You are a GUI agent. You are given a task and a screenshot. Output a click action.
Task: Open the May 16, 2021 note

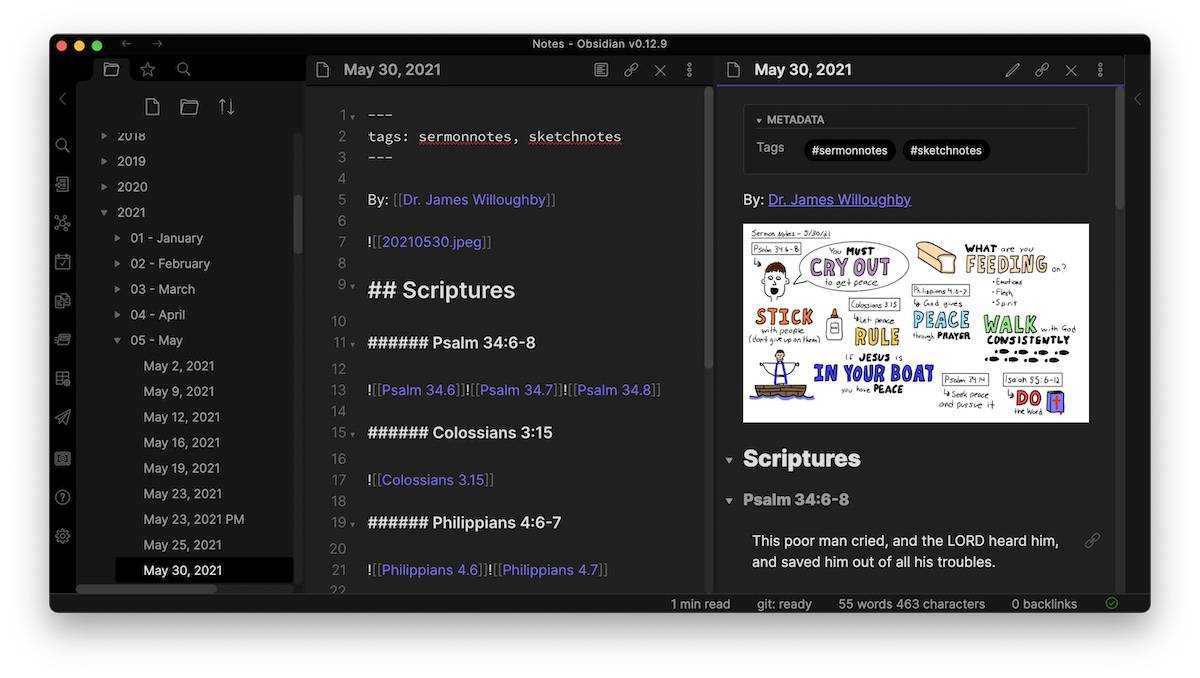182,442
